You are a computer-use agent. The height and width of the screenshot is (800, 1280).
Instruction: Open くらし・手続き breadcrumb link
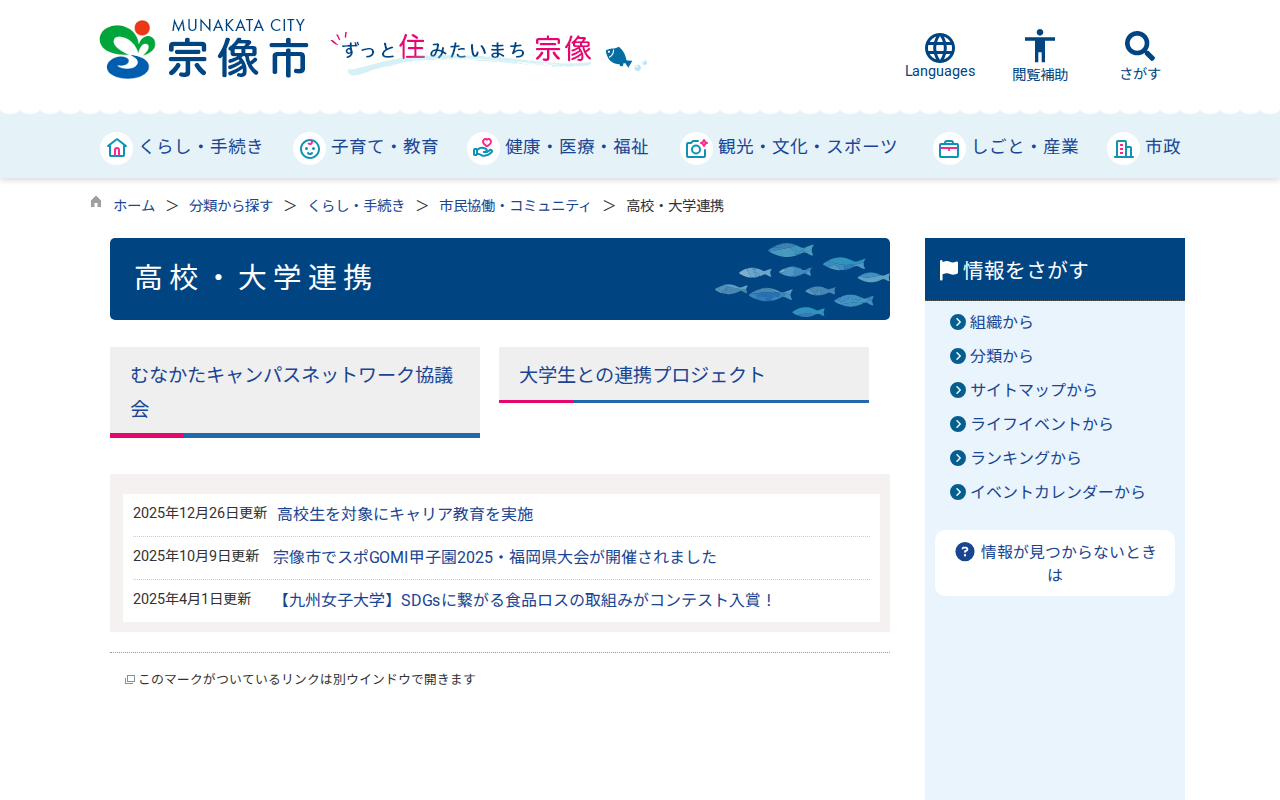356,206
